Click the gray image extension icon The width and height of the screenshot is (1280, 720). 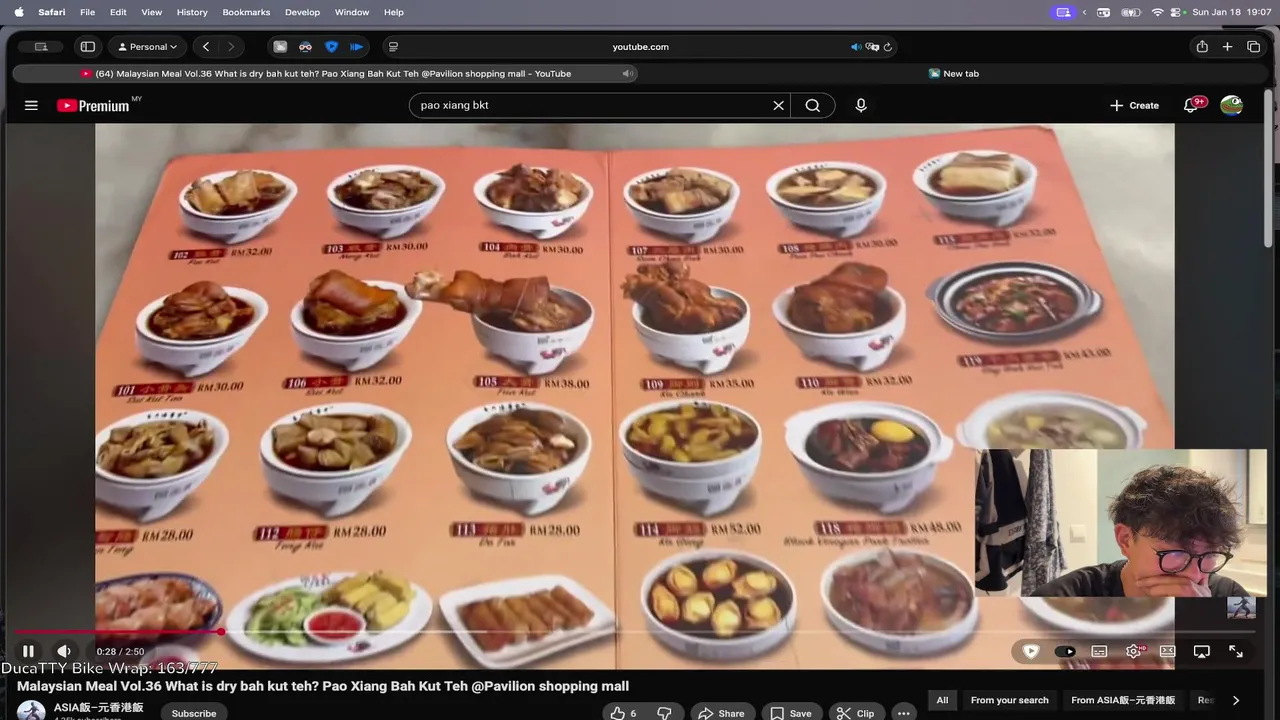(280, 47)
